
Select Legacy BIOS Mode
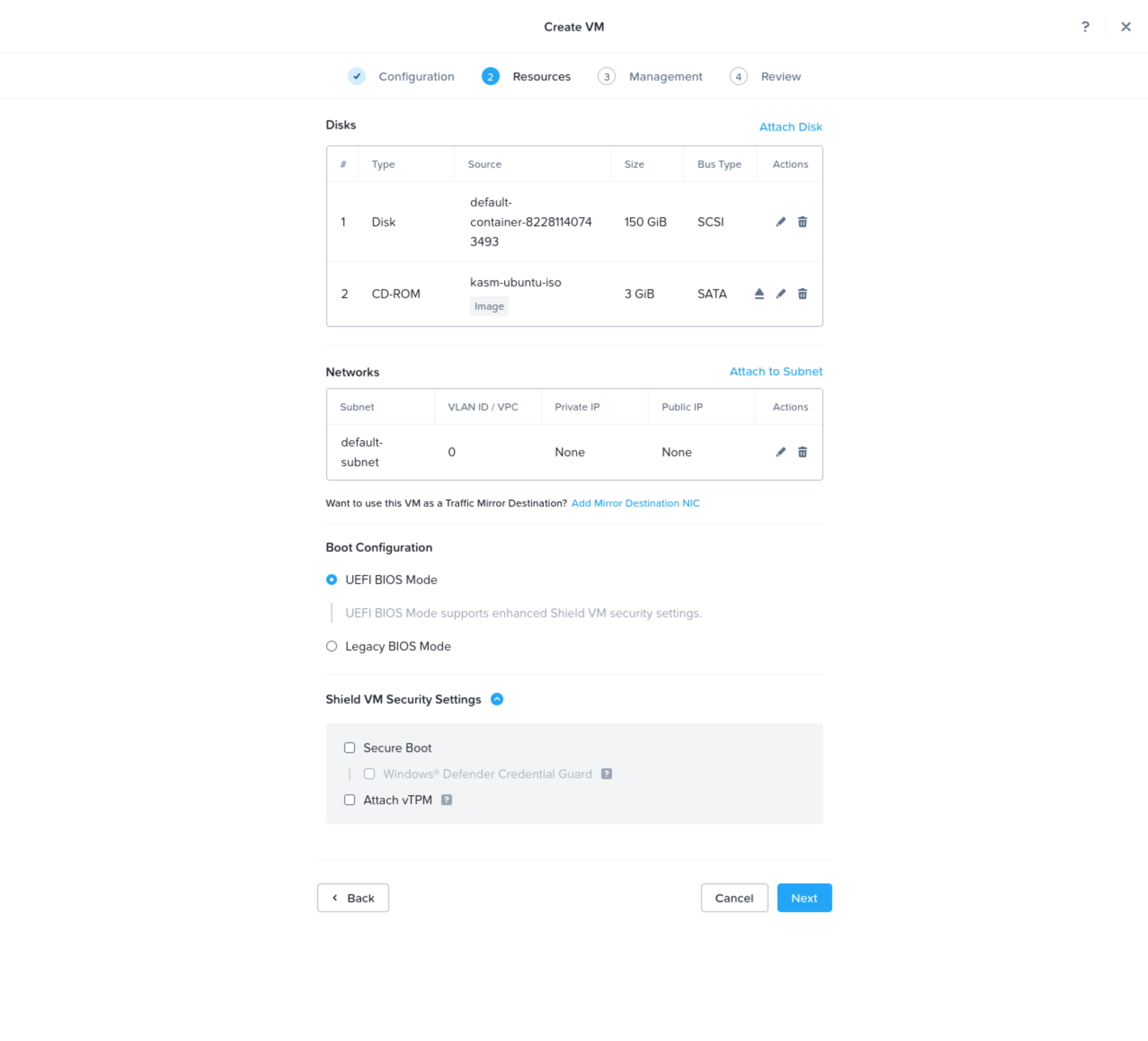(331, 646)
